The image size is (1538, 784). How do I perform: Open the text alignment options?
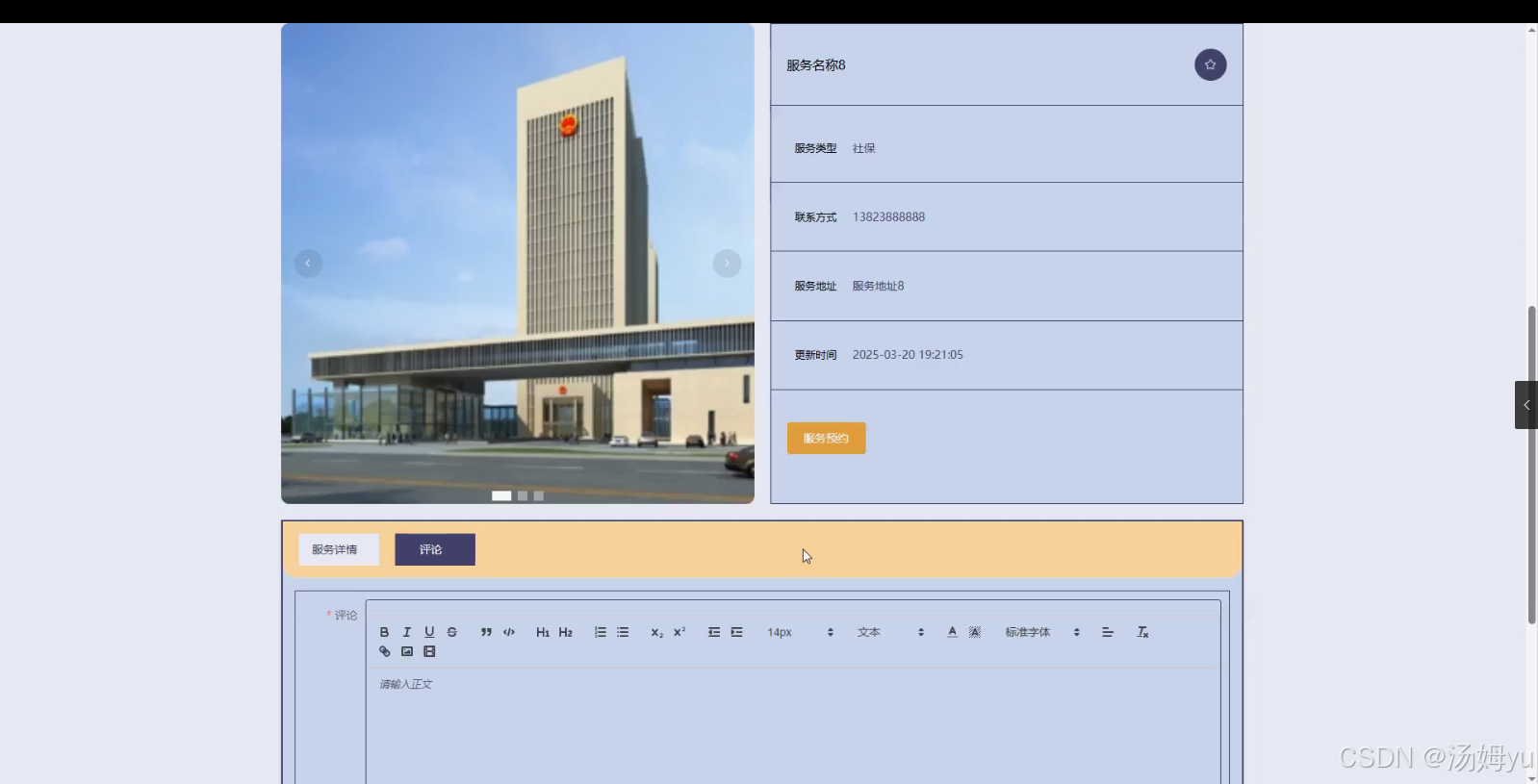click(1108, 632)
